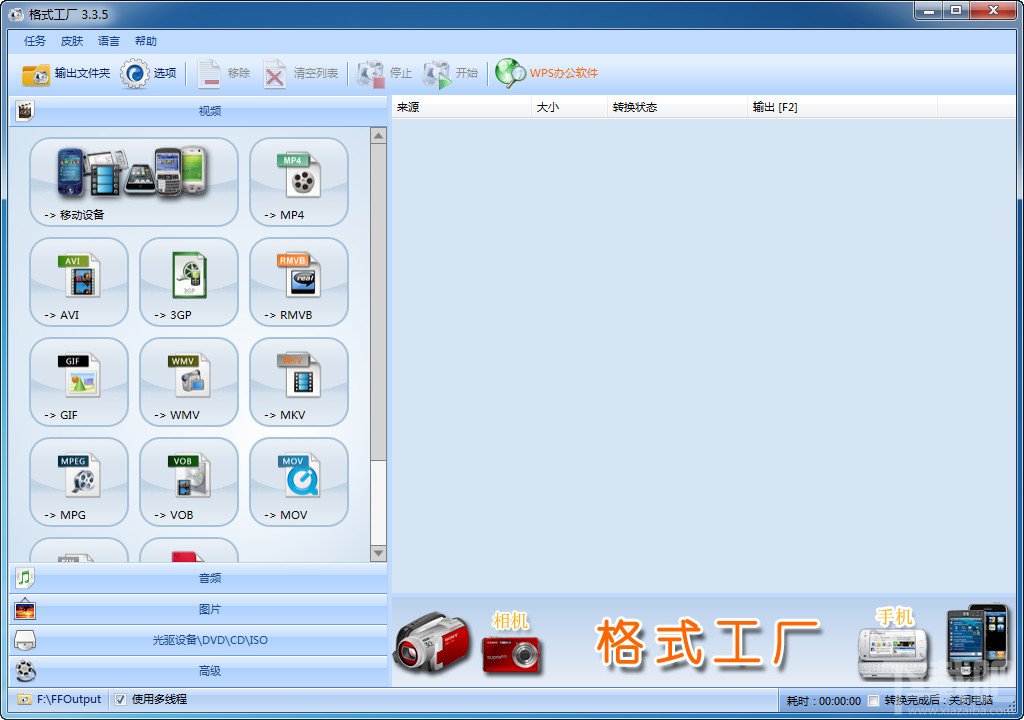Click the 相机 camera banner image
1024x720 pixels.
coord(512,642)
